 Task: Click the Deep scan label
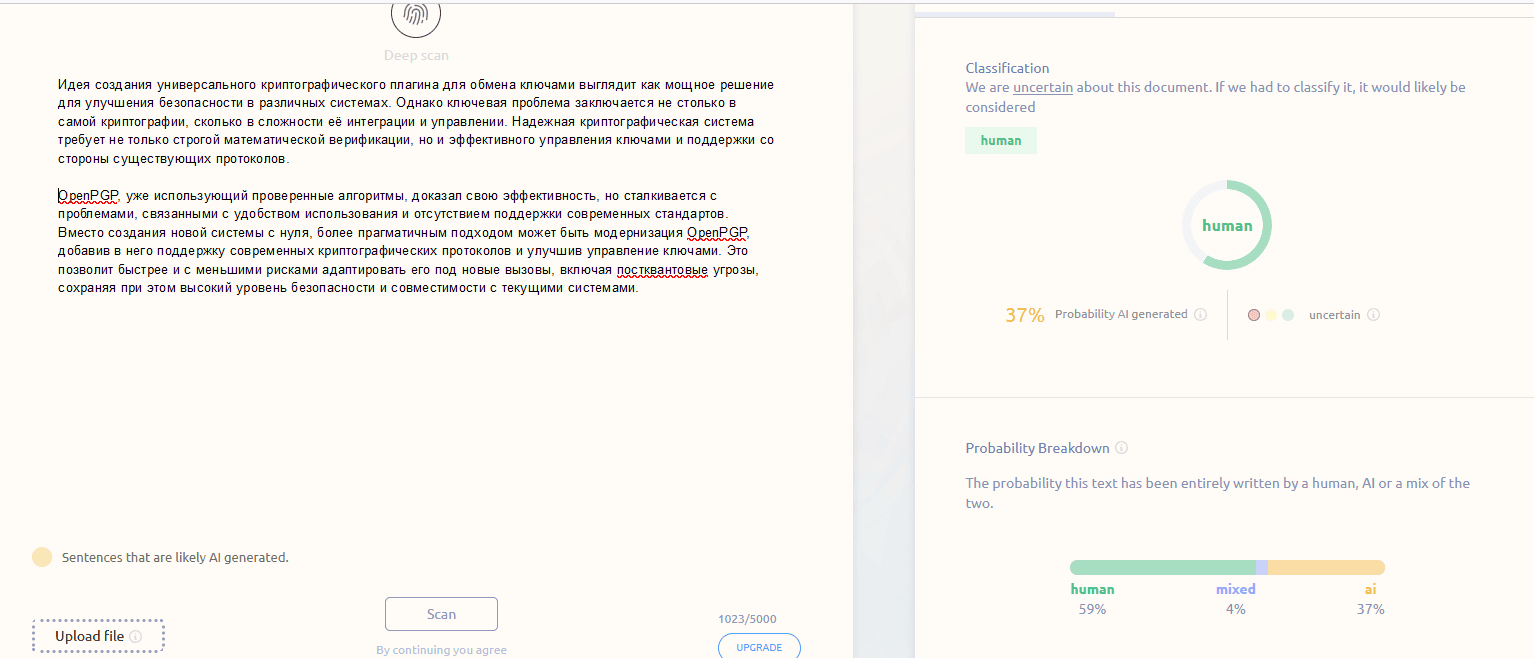(x=416, y=56)
